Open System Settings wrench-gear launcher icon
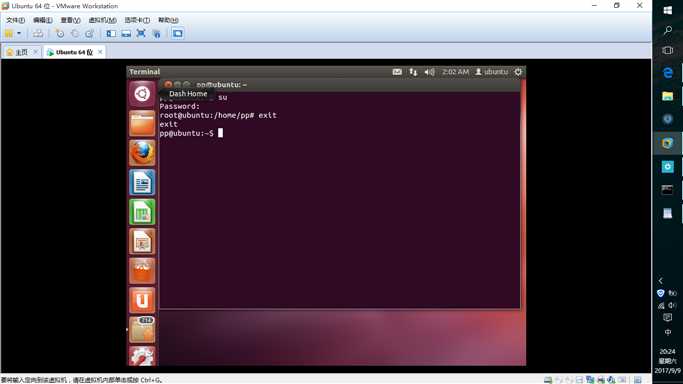 [x=142, y=357]
